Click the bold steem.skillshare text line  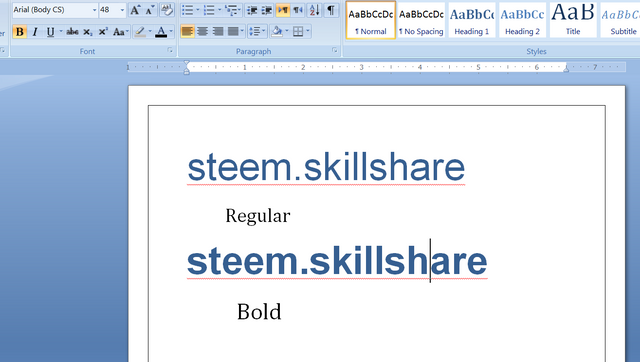tap(337, 261)
